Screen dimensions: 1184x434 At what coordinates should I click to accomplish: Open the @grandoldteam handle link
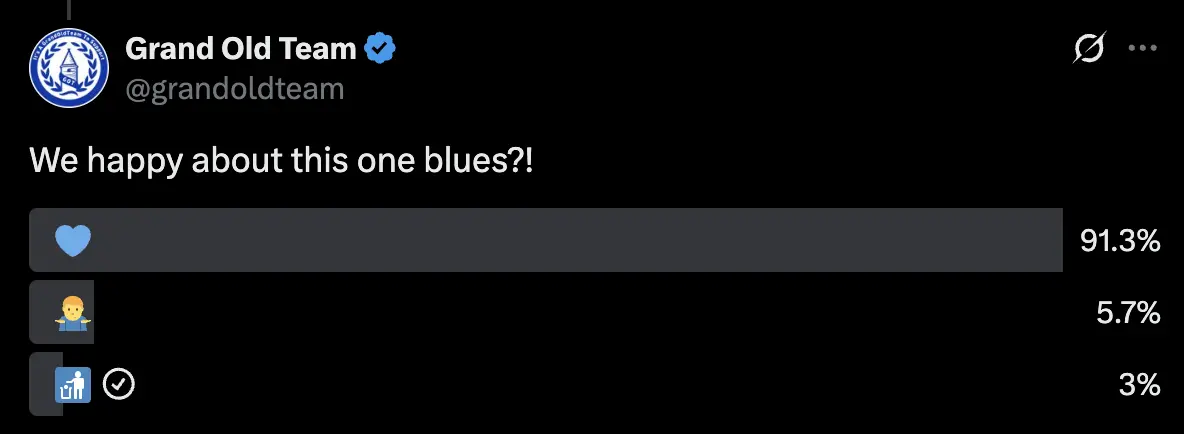[234, 89]
